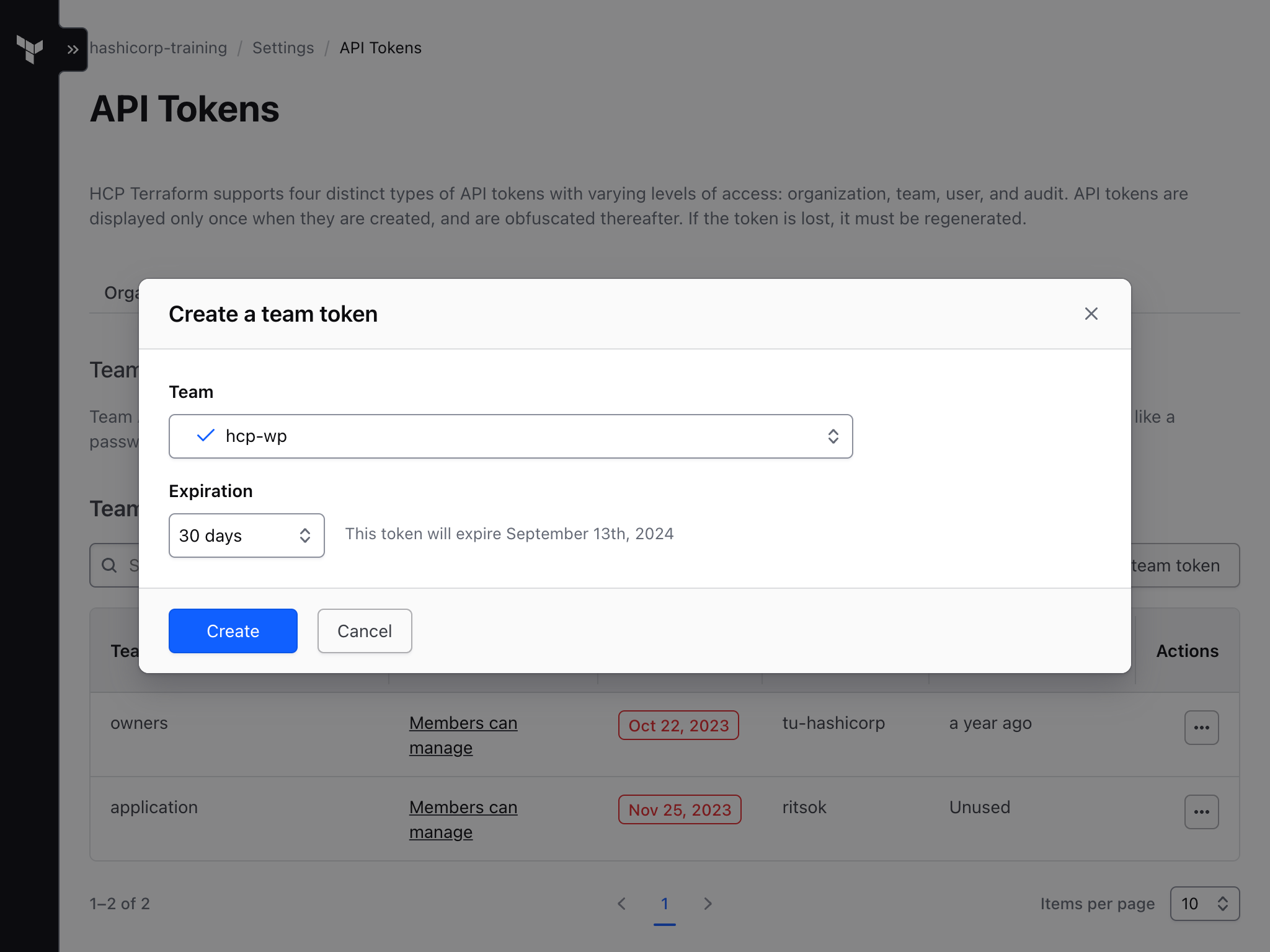Click the Oct 22, 2023 expiration badge
This screenshot has width=1270, height=952.
[x=678, y=725]
